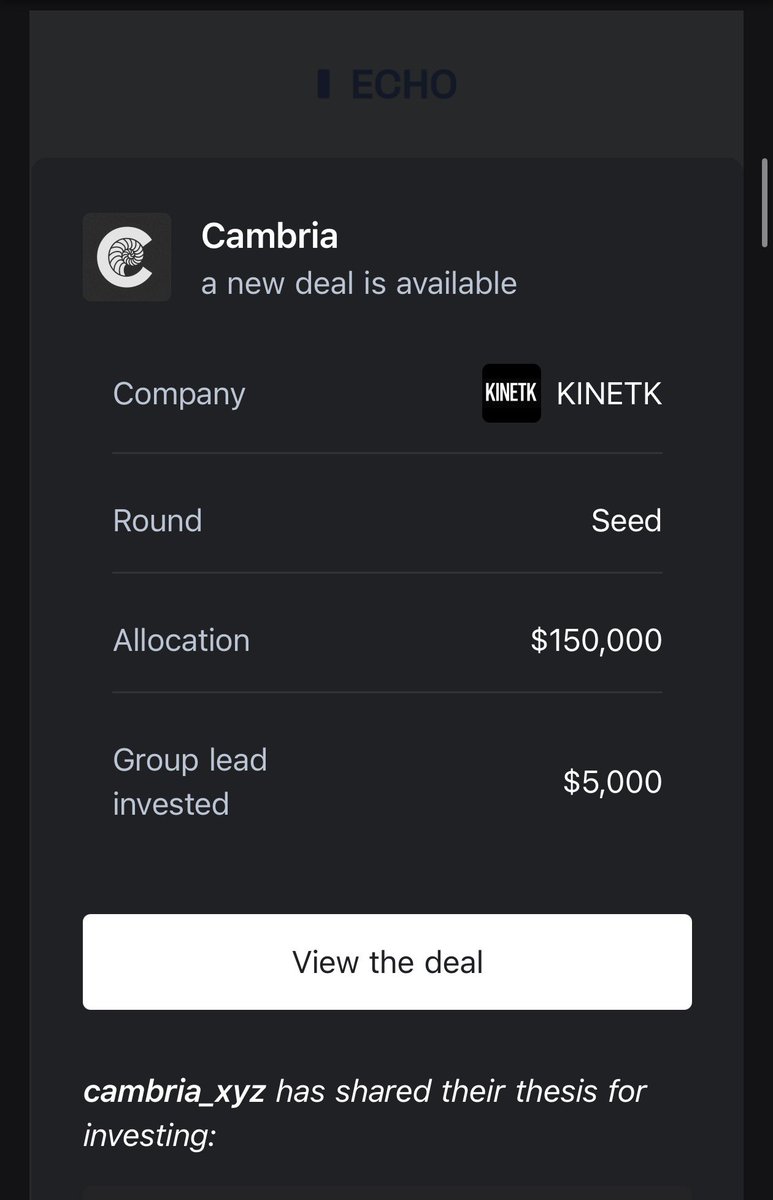Select the Seed round value
The width and height of the screenshot is (773, 1200).
[x=626, y=520]
